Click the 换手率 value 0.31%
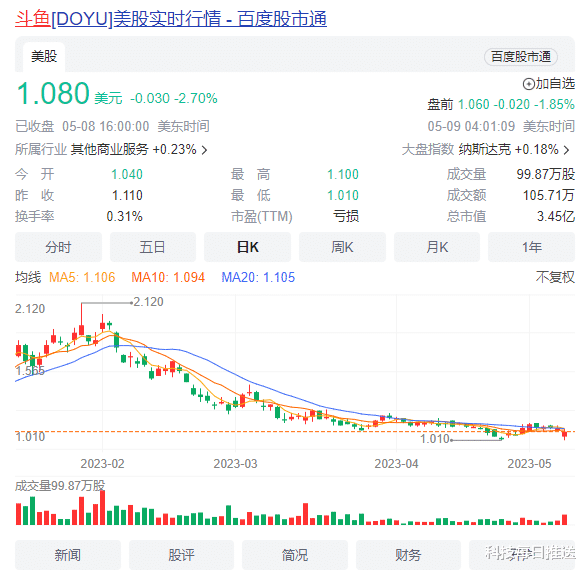583x570 pixels. tap(125, 216)
